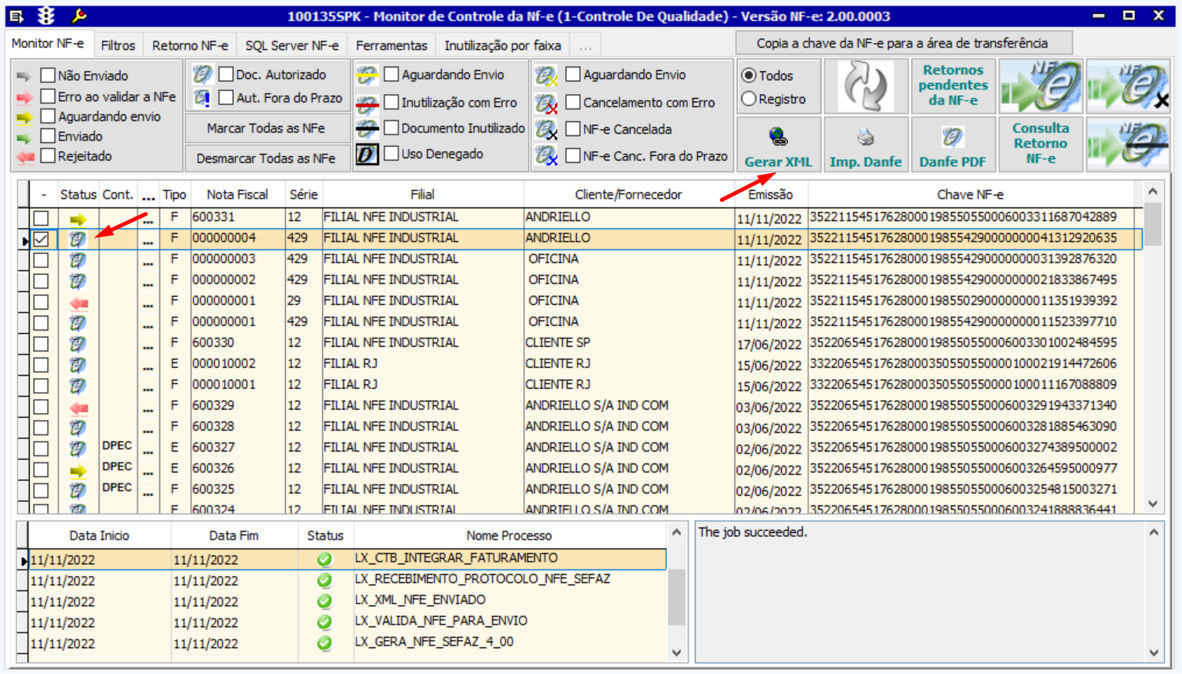
Task: Click Copia a chave da NF-e button
Action: click(903, 43)
